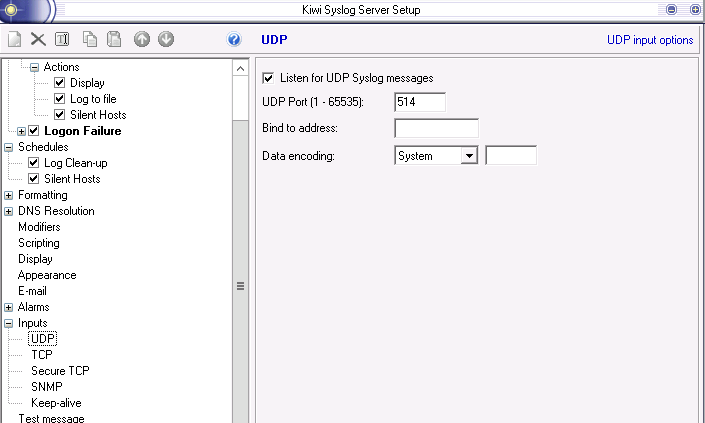
Task: Expand the Logon Failure node
Action: (x=21, y=132)
